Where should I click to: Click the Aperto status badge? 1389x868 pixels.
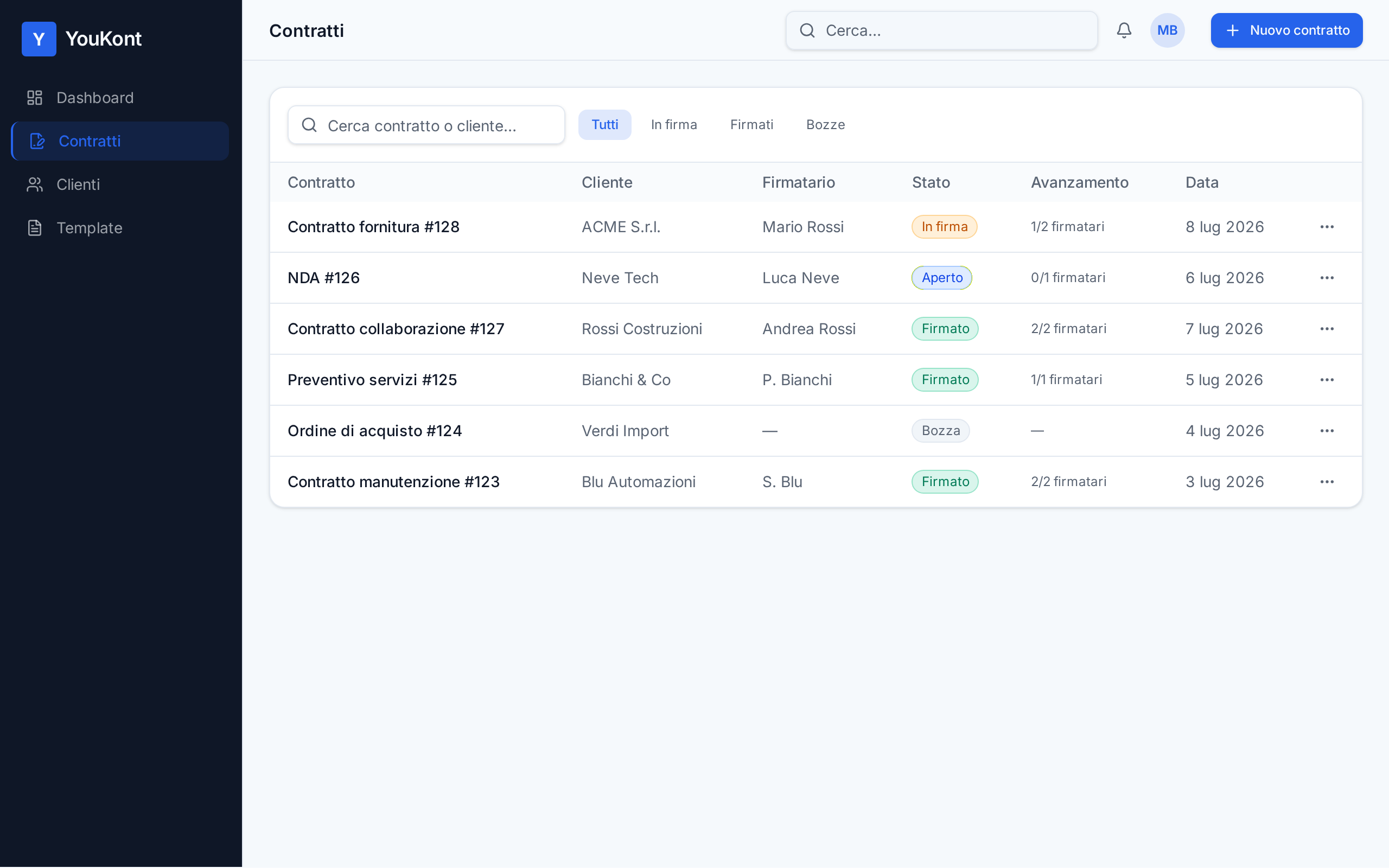click(942, 278)
